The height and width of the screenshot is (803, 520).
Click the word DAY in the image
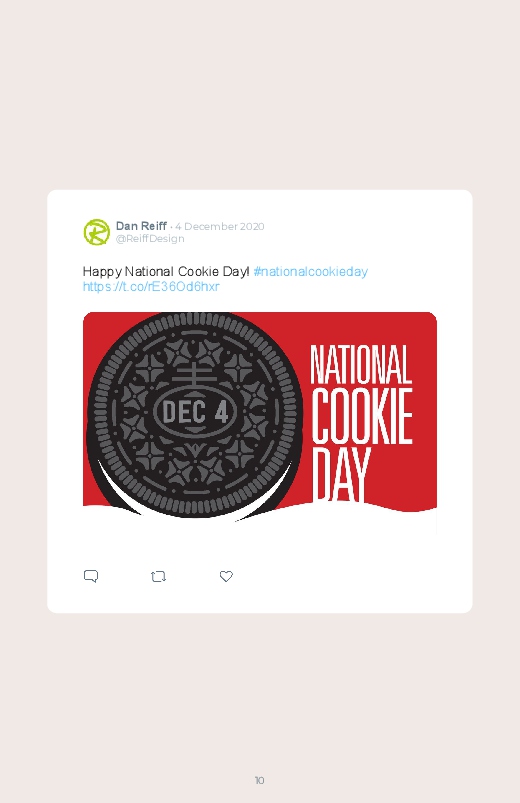[x=341, y=474]
